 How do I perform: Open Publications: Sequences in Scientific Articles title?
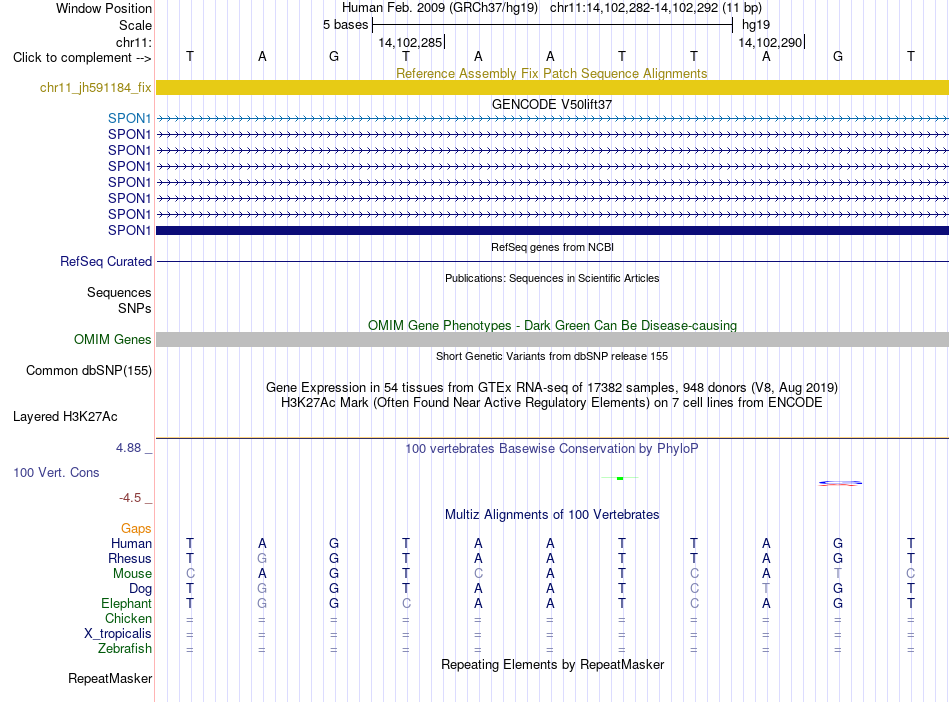(x=552, y=278)
